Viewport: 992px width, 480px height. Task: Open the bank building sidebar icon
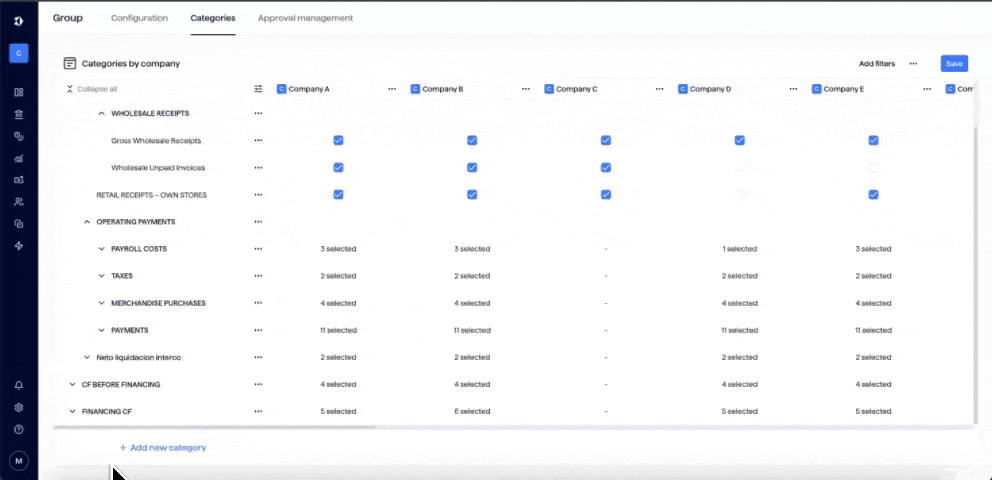point(19,114)
